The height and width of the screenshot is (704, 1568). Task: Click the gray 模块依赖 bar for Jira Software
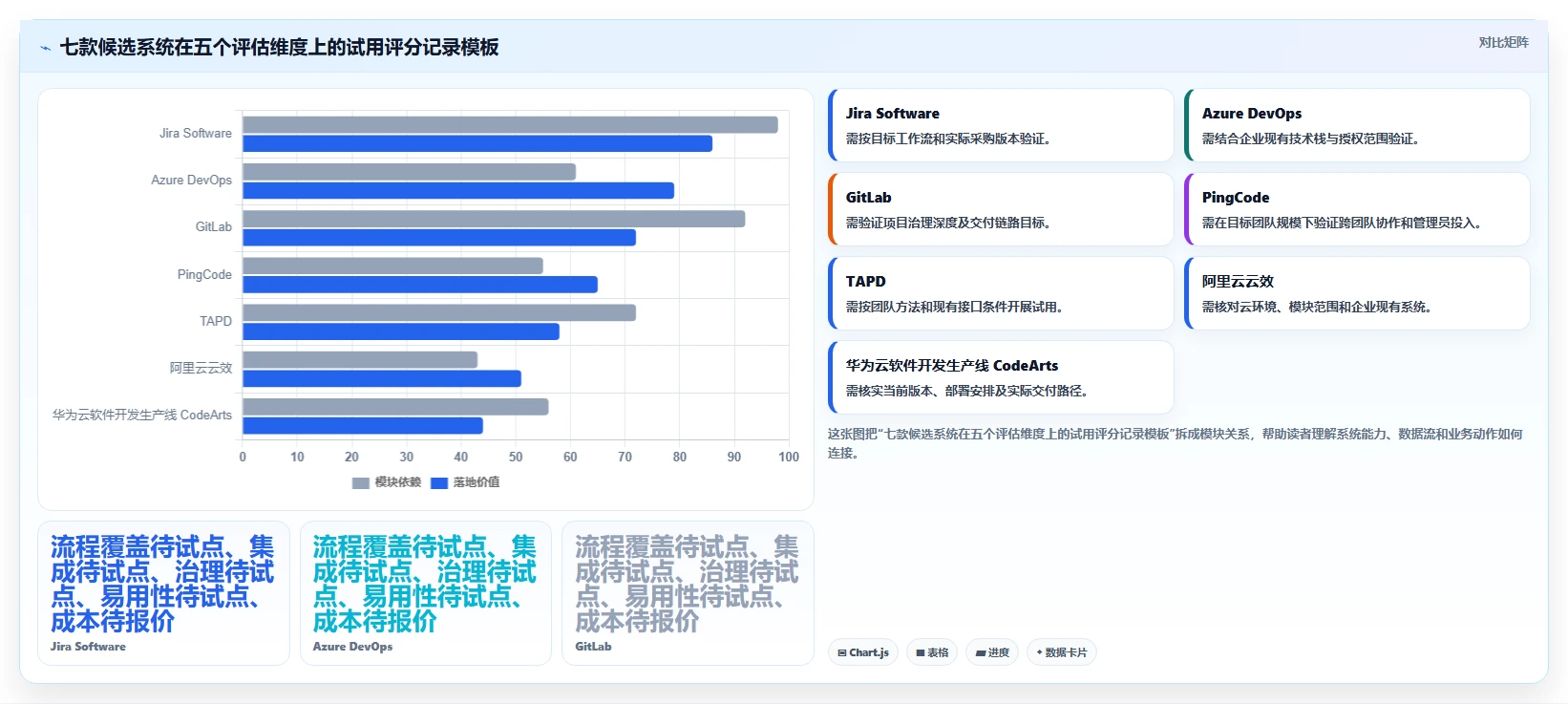pos(510,124)
